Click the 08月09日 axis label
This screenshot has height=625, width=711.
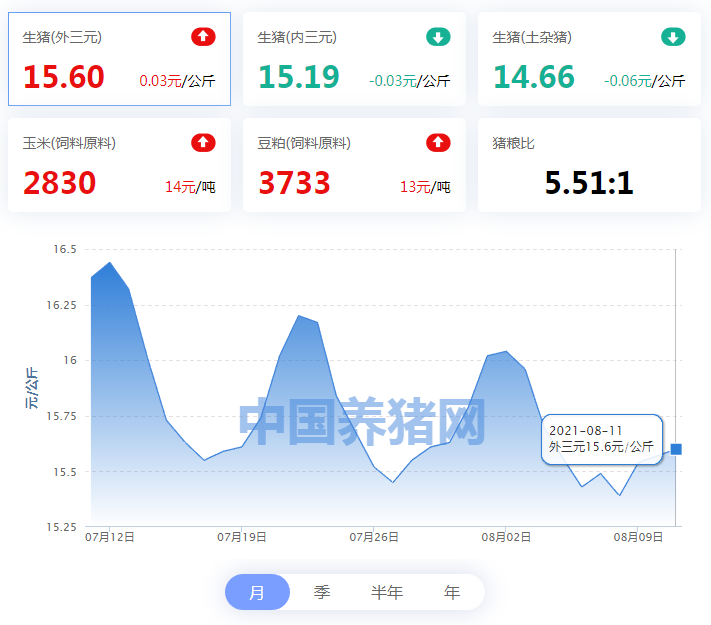tap(638, 537)
